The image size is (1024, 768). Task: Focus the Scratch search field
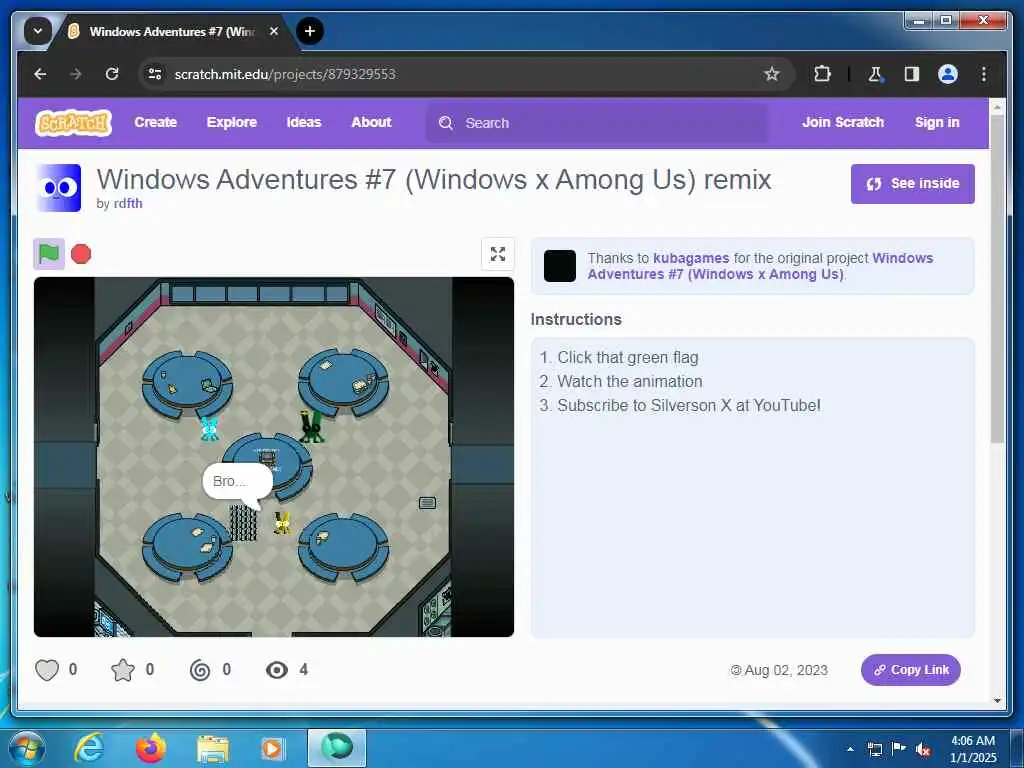click(x=597, y=123)
